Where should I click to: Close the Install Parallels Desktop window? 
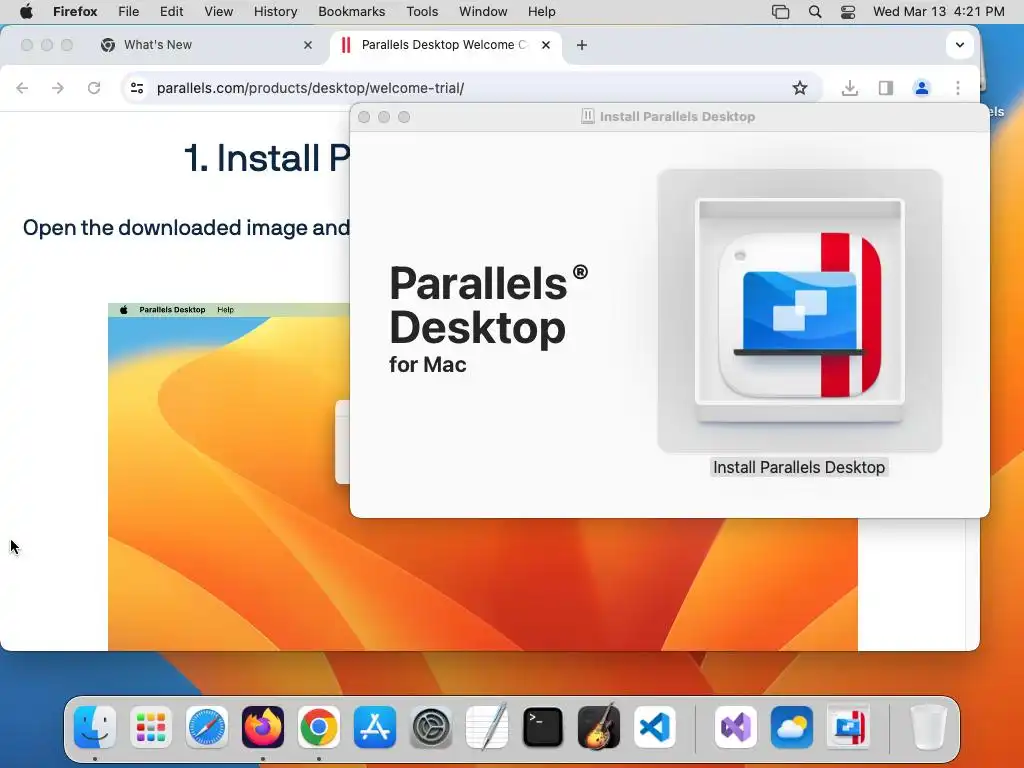coord(364,117)
